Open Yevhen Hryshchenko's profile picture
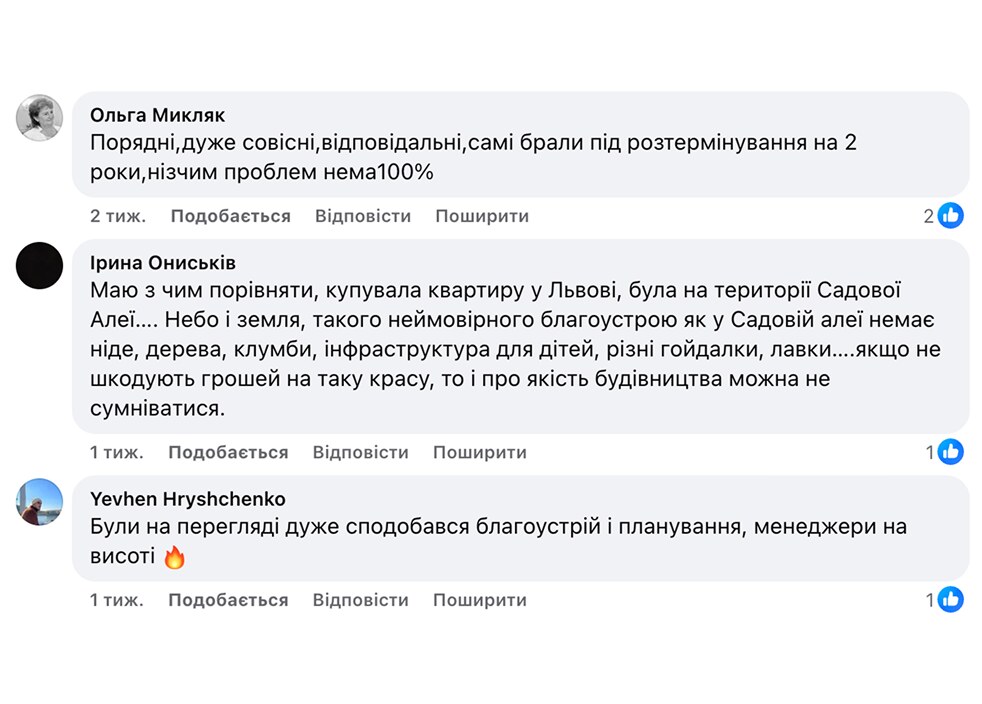 click(39, 502)
